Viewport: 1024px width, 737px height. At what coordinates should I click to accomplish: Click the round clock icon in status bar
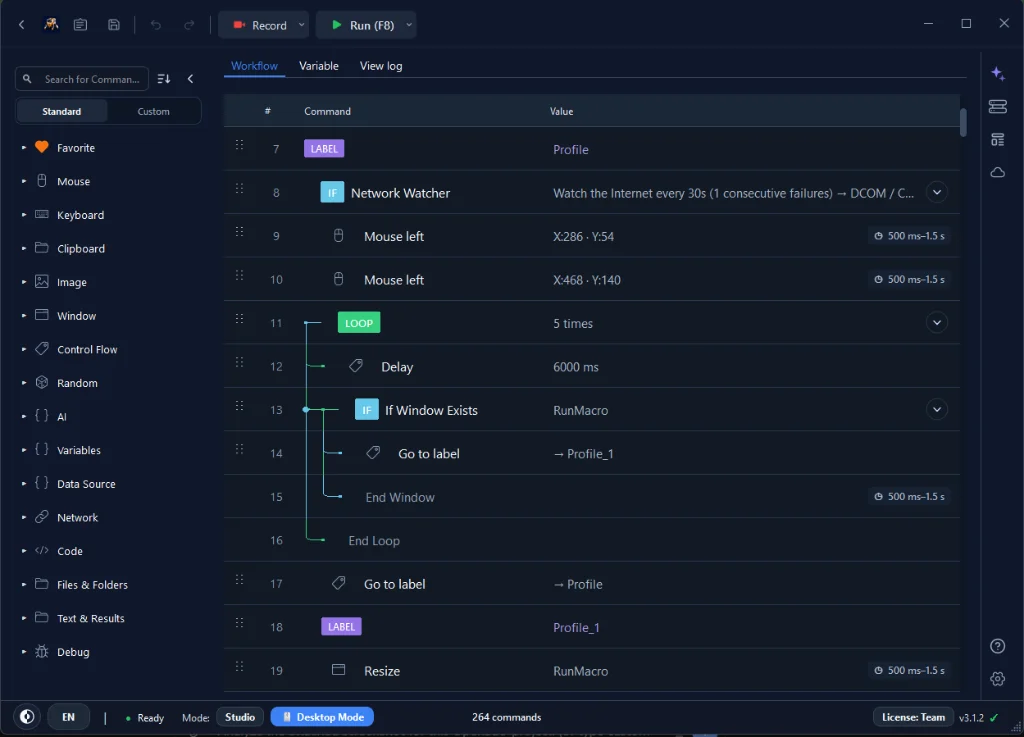27,717
